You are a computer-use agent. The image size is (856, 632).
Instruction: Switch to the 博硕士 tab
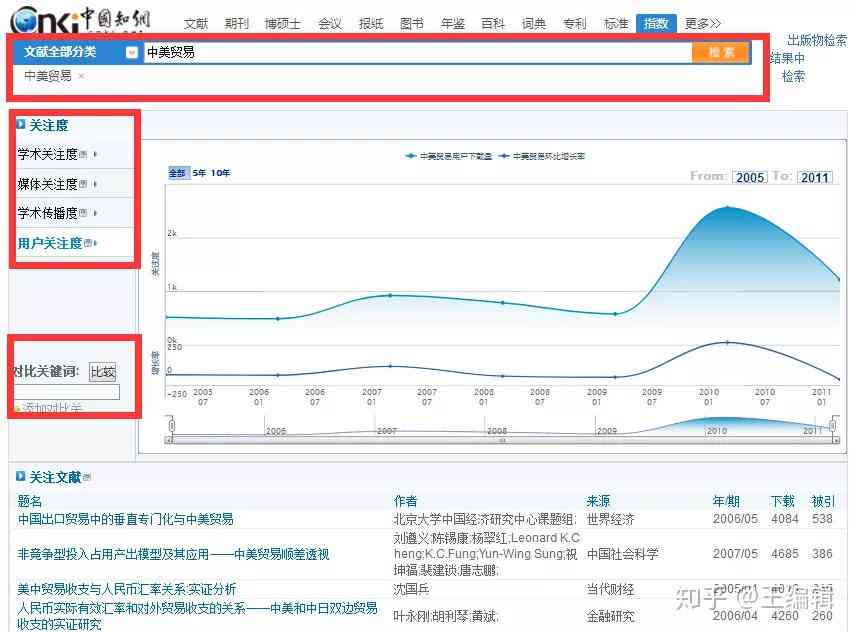pyautogui.click(x=282, y=23)
